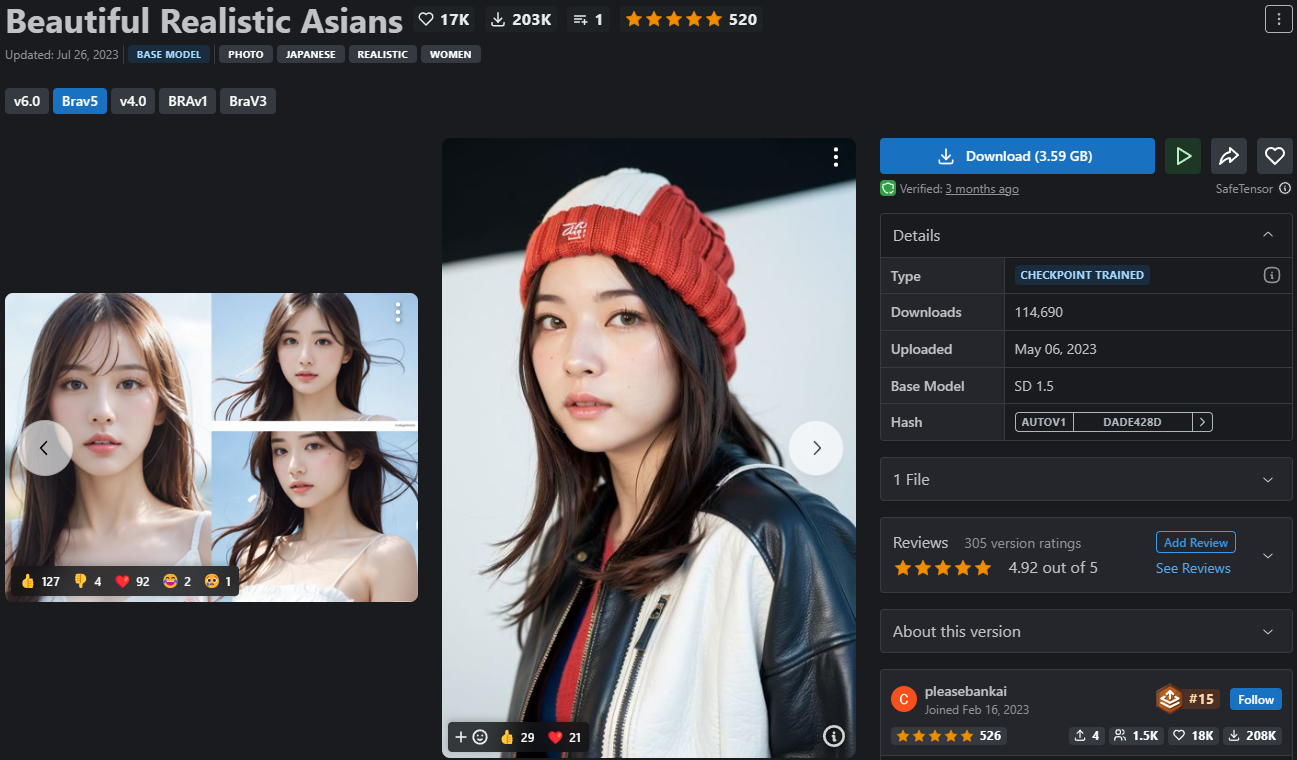Click the verified '3 months ago' link

click(982, 189)
